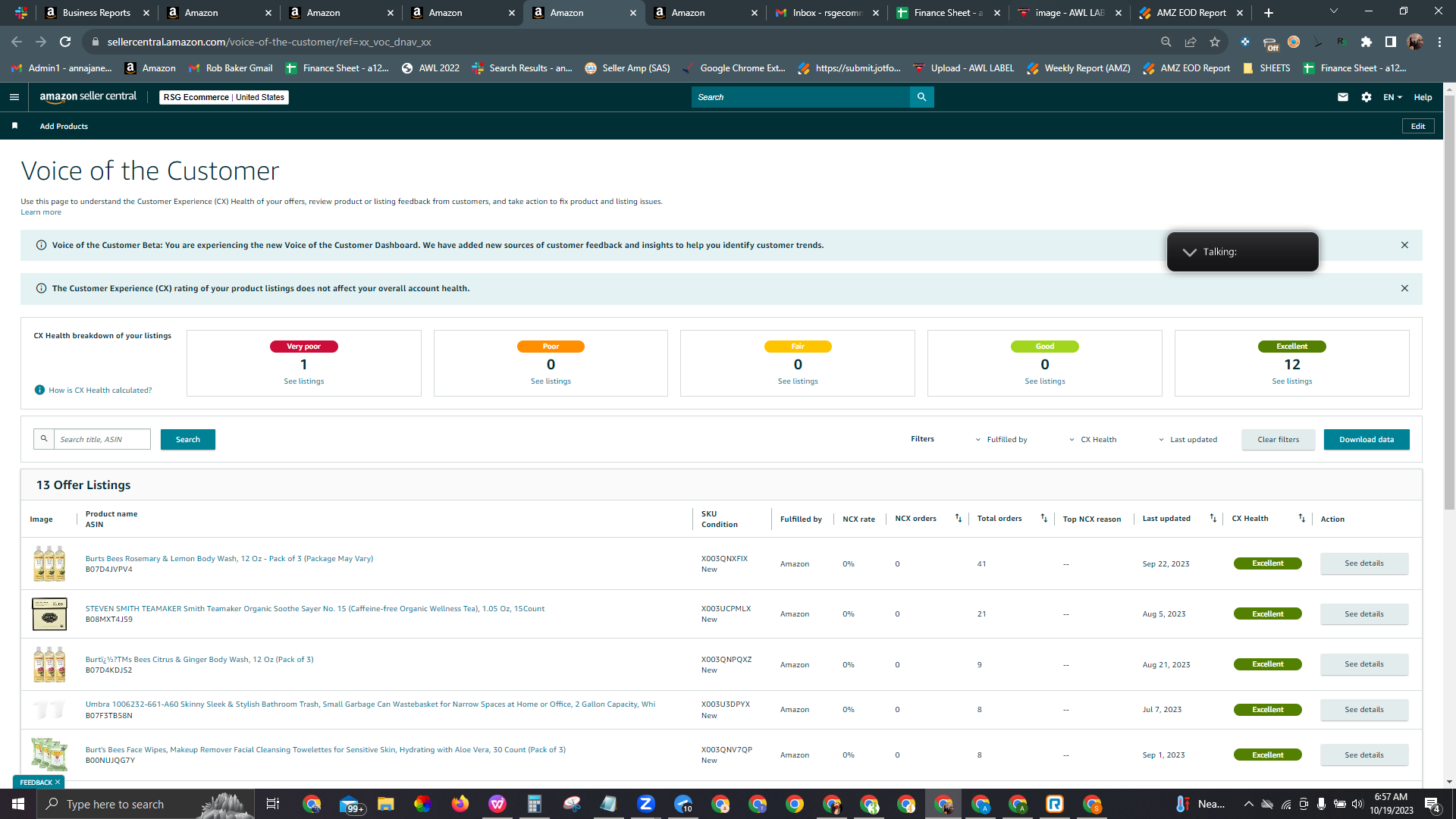The image size is (1456, 819).
Task: Sort by Total orders column
Action: click(x=1044, y=519)
